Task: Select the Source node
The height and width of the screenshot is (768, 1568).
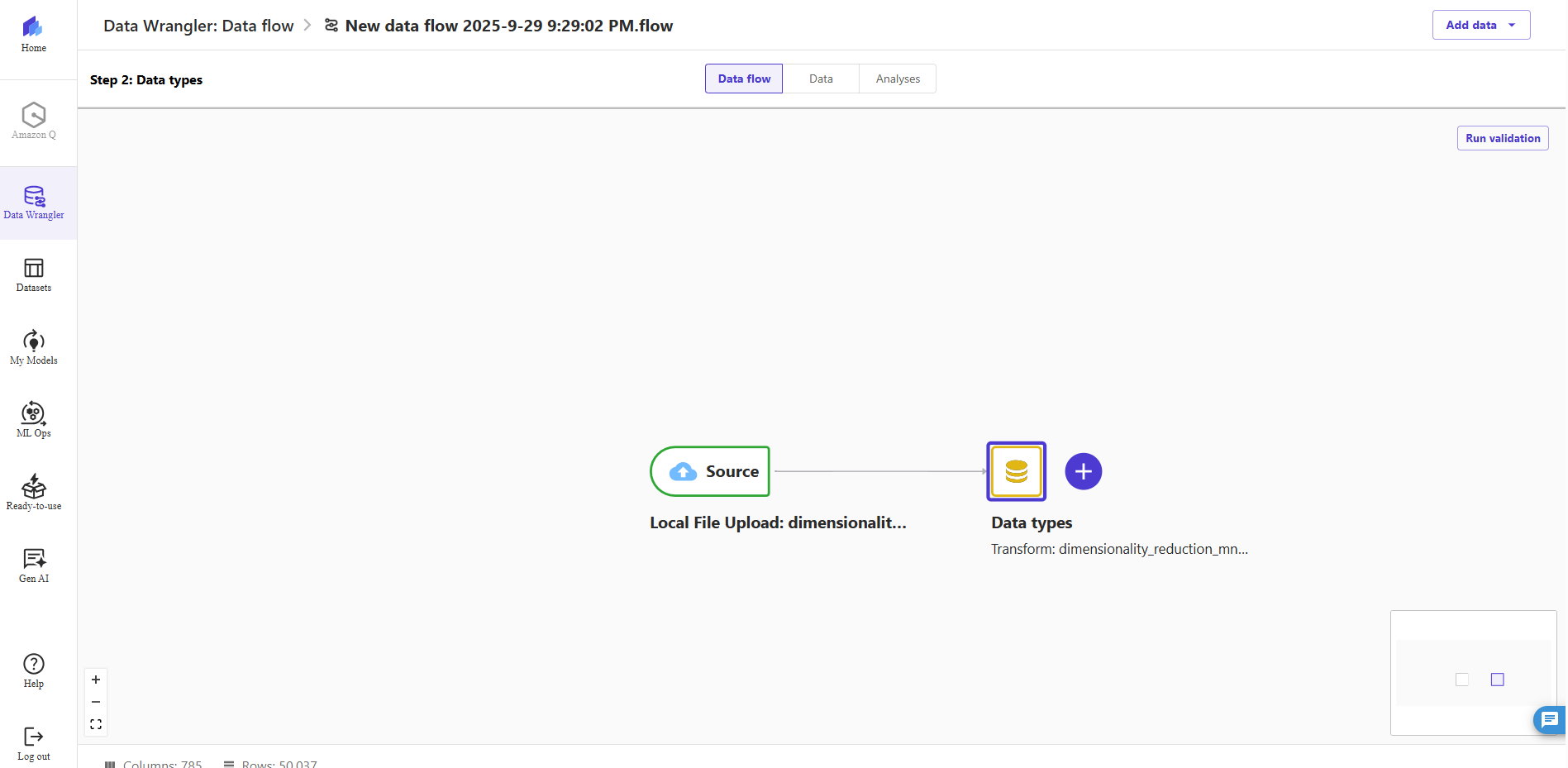Action: point(710,471)
